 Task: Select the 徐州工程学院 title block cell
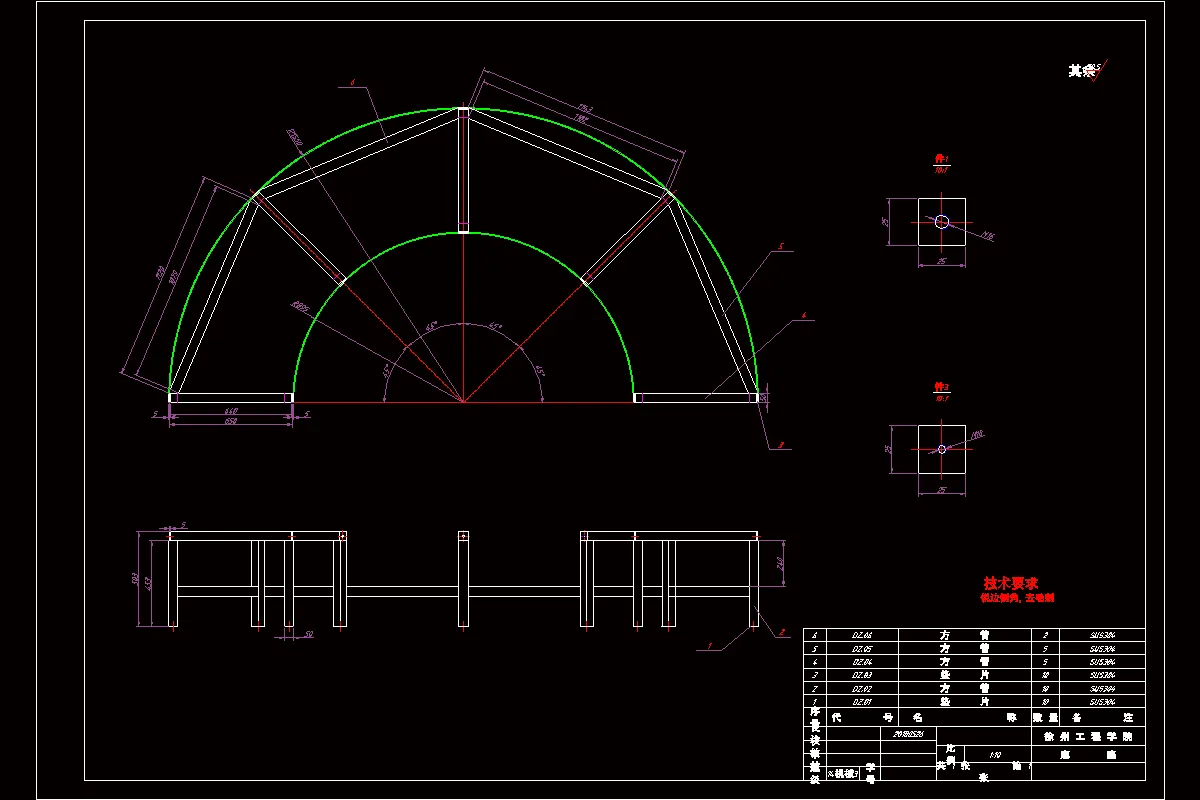(x=1088, y=735)
